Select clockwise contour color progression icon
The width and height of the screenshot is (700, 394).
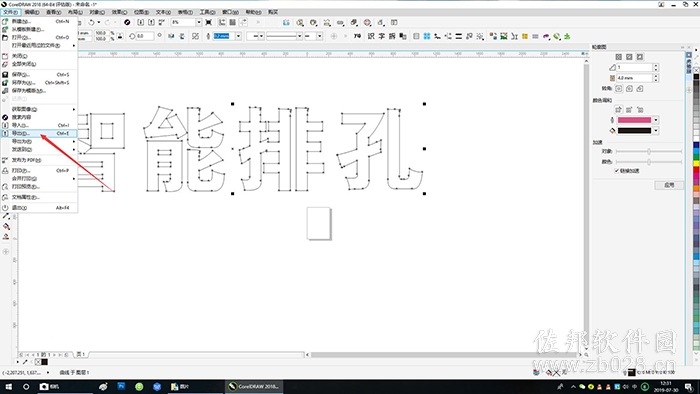629,109
